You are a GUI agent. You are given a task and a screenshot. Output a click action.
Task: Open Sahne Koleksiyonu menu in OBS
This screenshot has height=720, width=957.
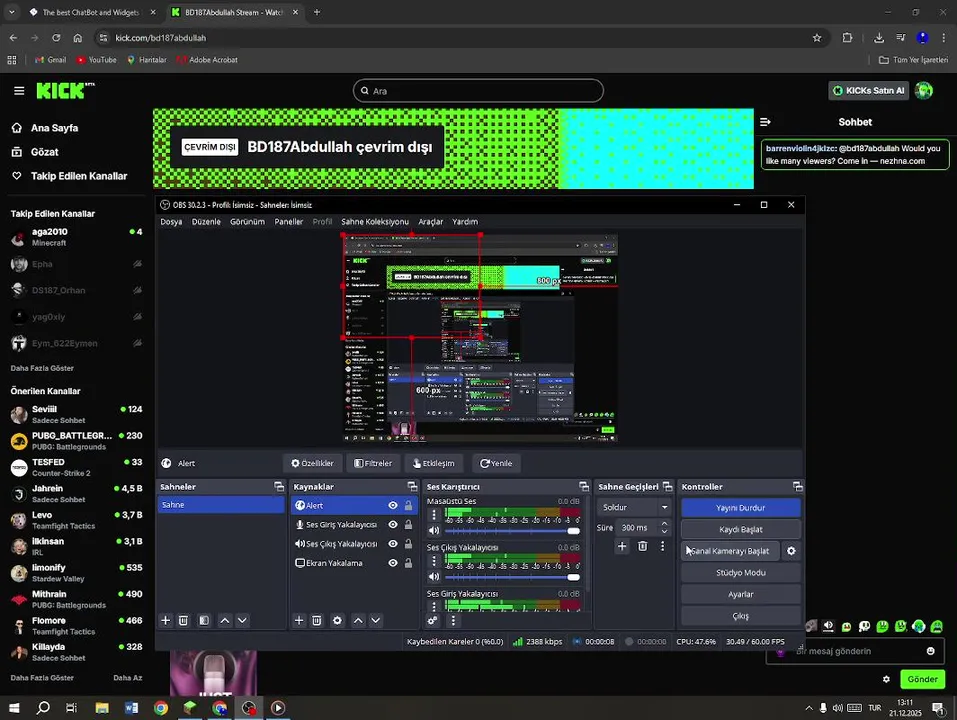tap(375, 221)
